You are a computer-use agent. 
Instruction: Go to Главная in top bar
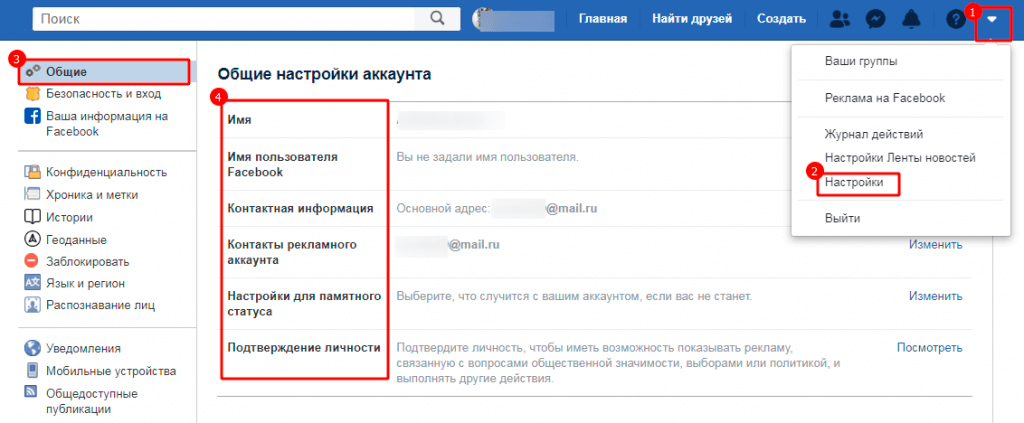603,19
